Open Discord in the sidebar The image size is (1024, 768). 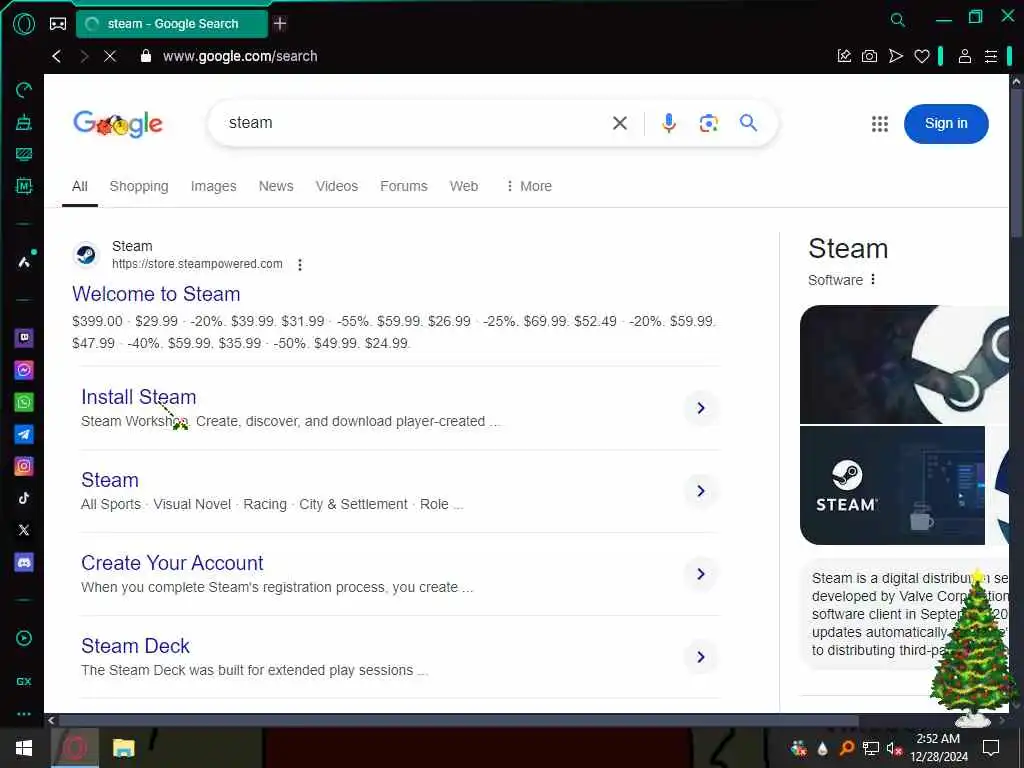point(24,562)
